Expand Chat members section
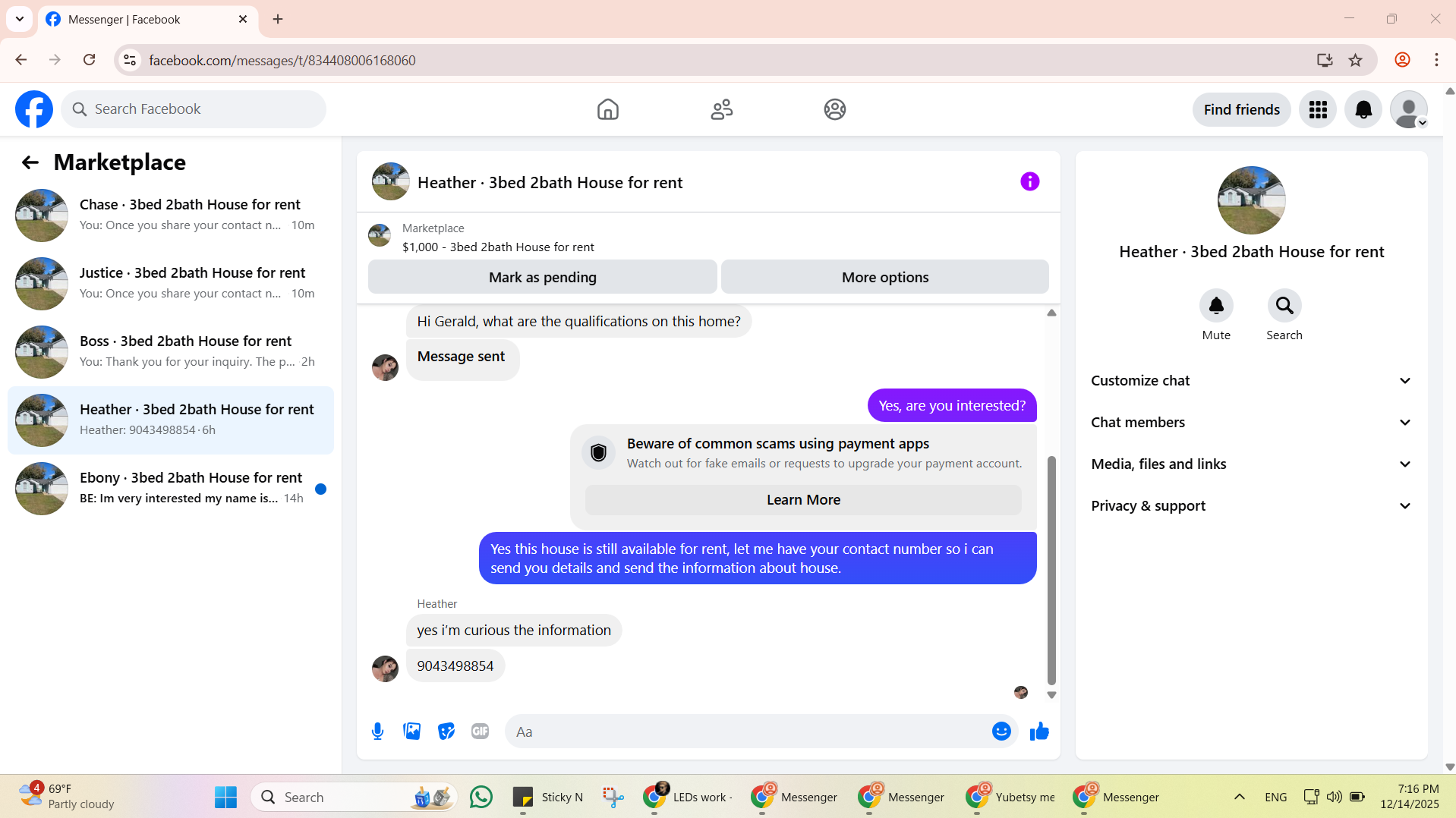This screenshot has height=818, width=1456. point(1251,423)
